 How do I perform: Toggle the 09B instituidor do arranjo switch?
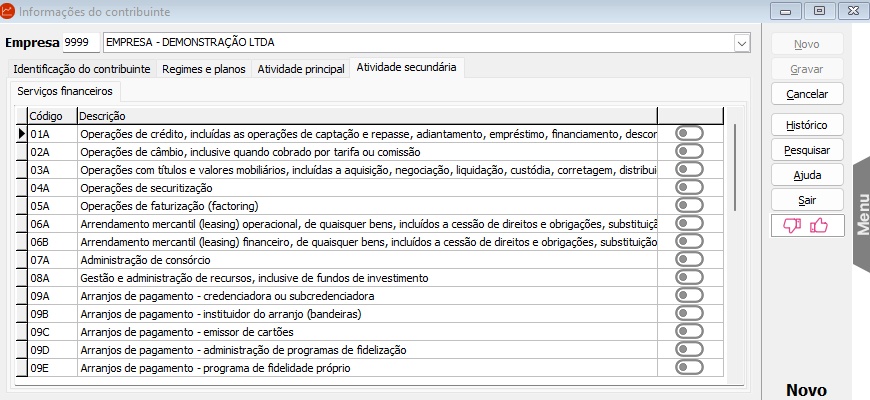tap(690, 313)
